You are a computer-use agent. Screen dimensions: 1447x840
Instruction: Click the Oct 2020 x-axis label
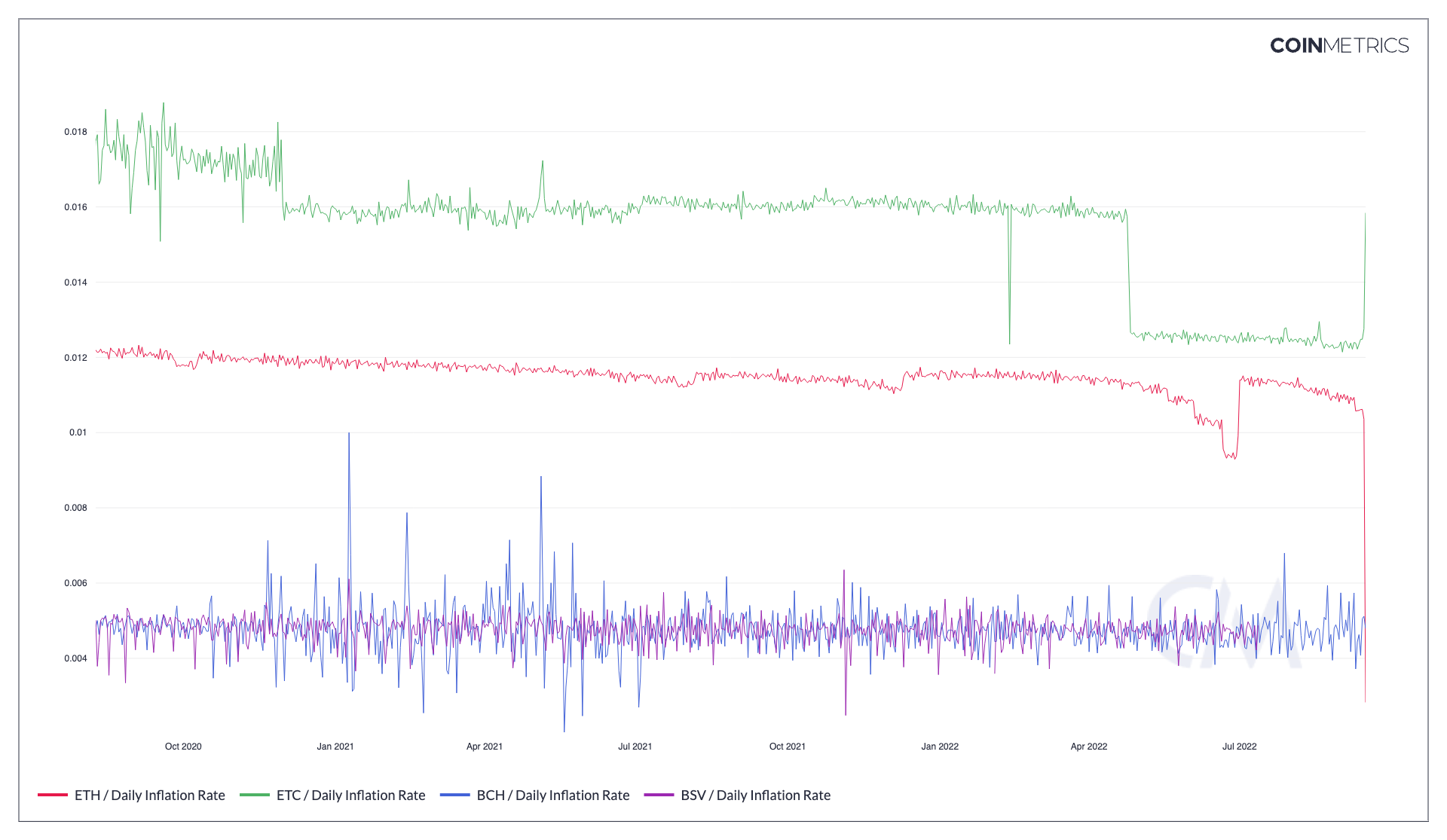(x=183, y=747)
